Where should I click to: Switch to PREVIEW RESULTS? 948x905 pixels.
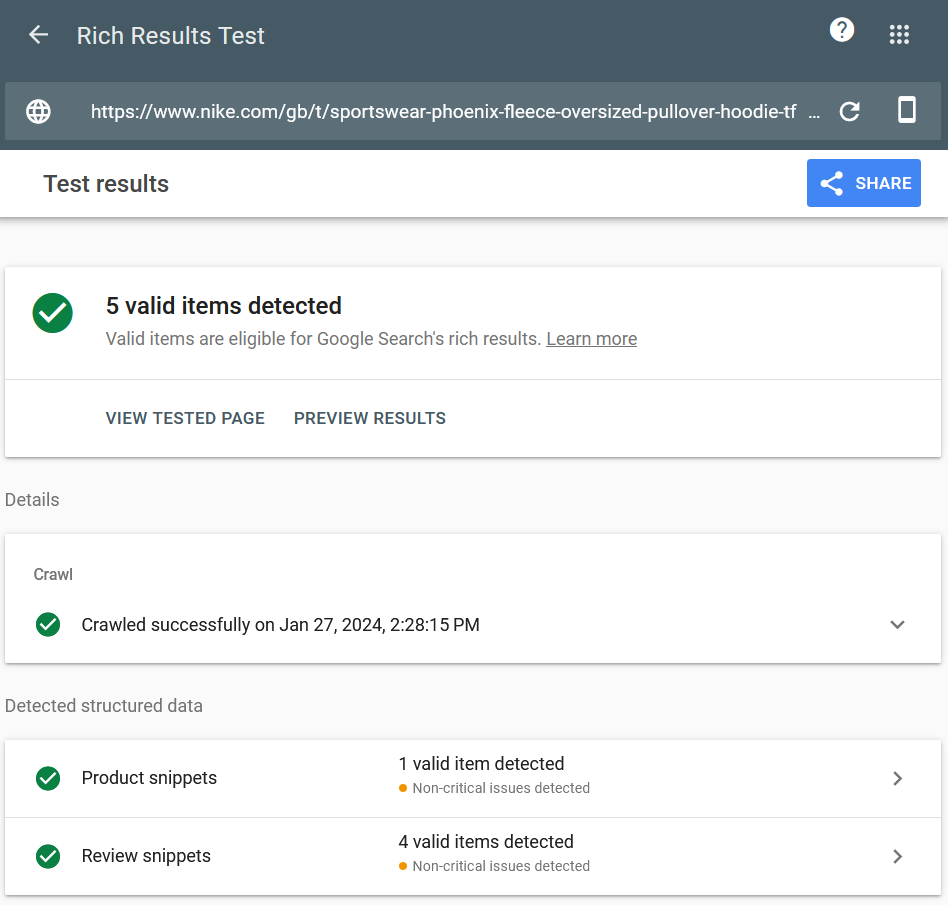click(x=369, y=418)
